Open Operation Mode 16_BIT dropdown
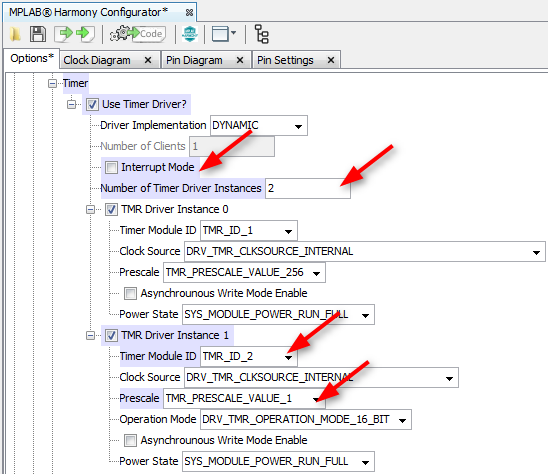Screen dimensions: 548x474 tap(306, 419)
